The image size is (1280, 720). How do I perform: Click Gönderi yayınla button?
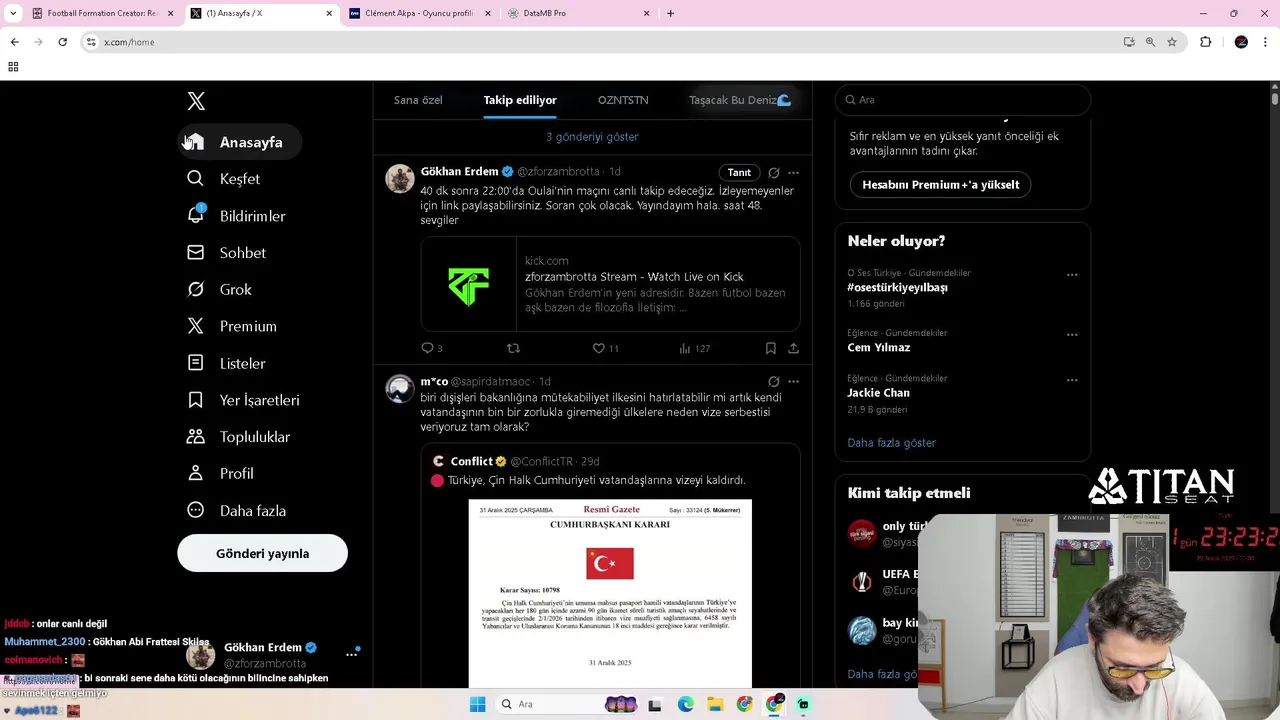(263, 553)
